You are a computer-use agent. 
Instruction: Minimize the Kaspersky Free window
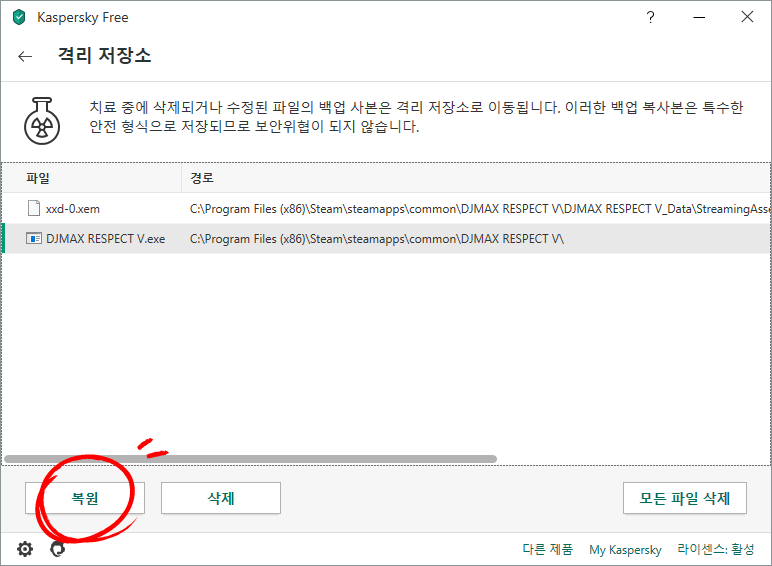point(699,17)
